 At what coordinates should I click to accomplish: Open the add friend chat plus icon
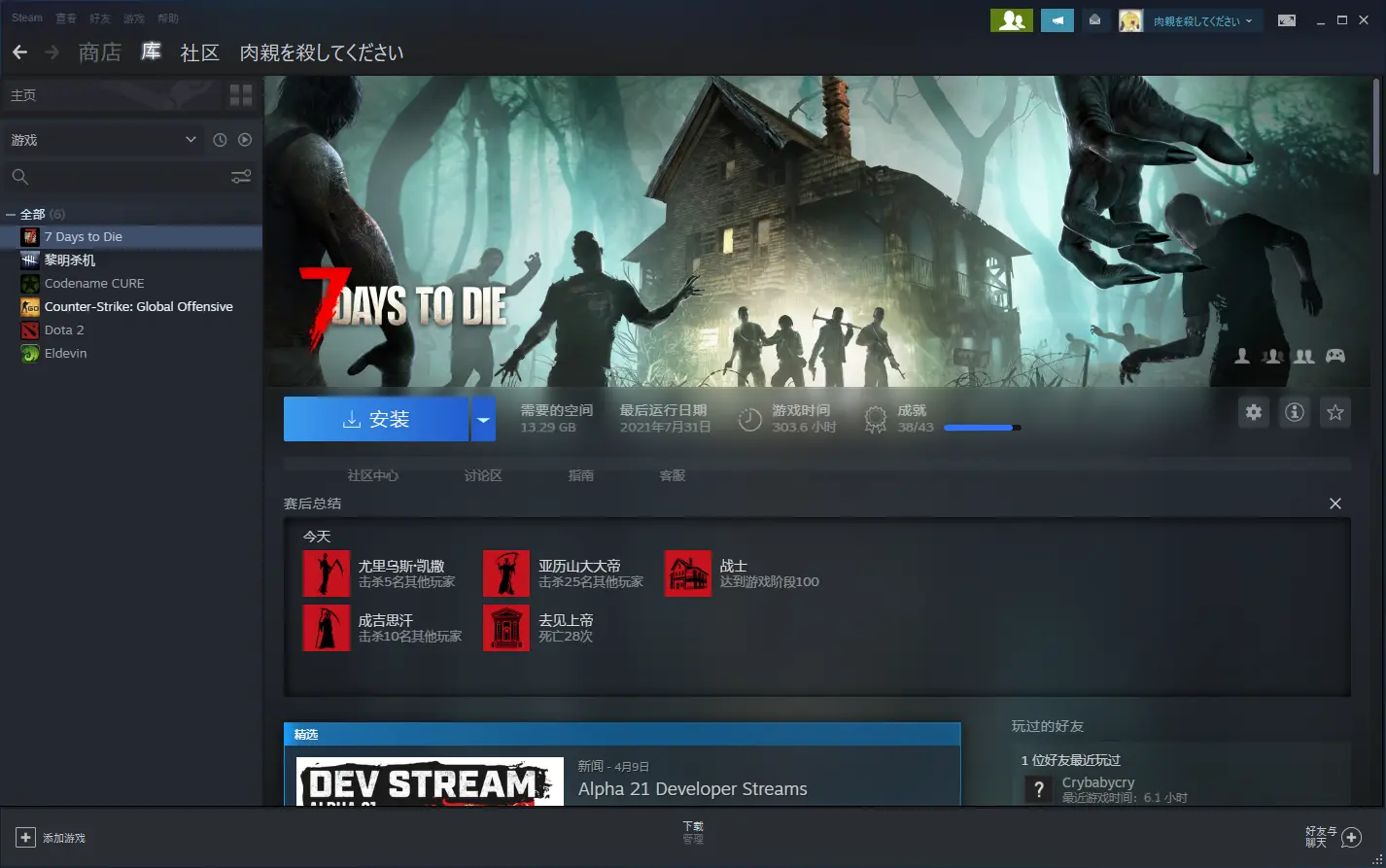[x=1351, y=837]
